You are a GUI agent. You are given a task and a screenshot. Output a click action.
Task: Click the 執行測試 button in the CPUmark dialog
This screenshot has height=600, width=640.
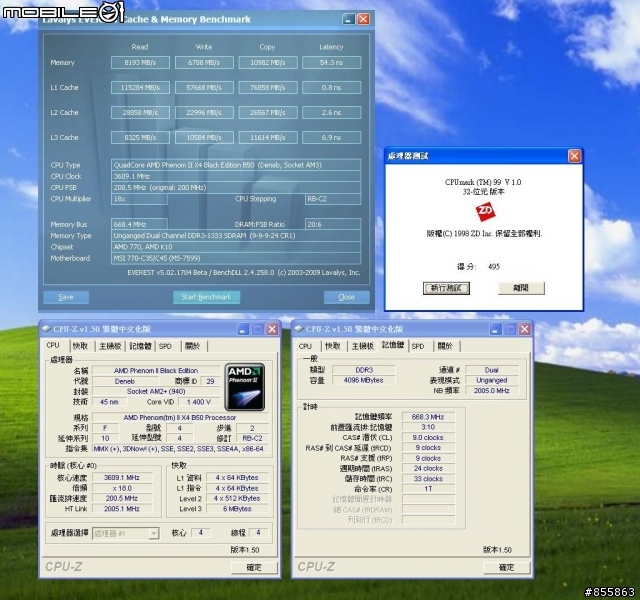[x=446, y=288]
